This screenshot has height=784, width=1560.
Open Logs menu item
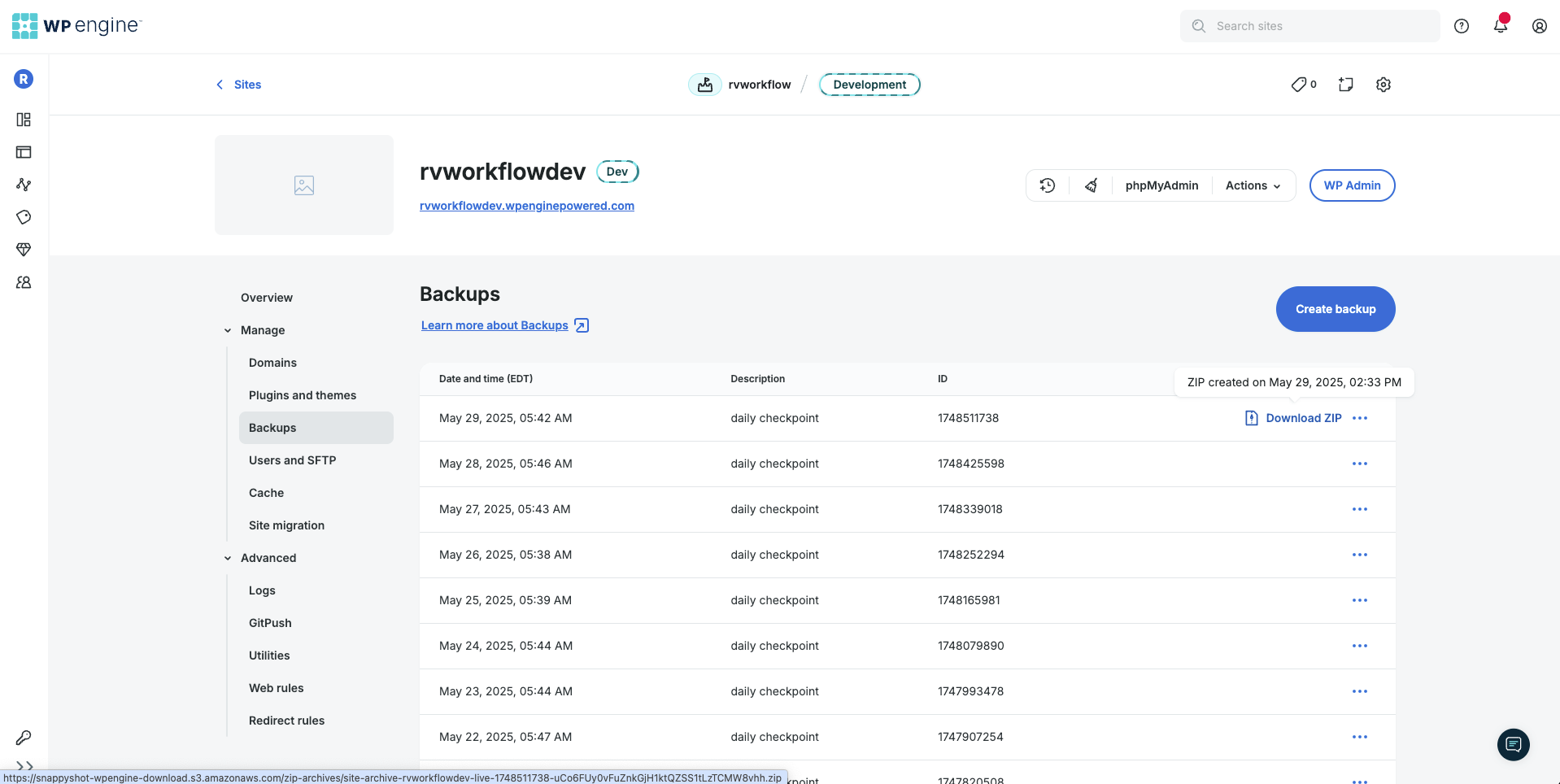coord(262,590)
